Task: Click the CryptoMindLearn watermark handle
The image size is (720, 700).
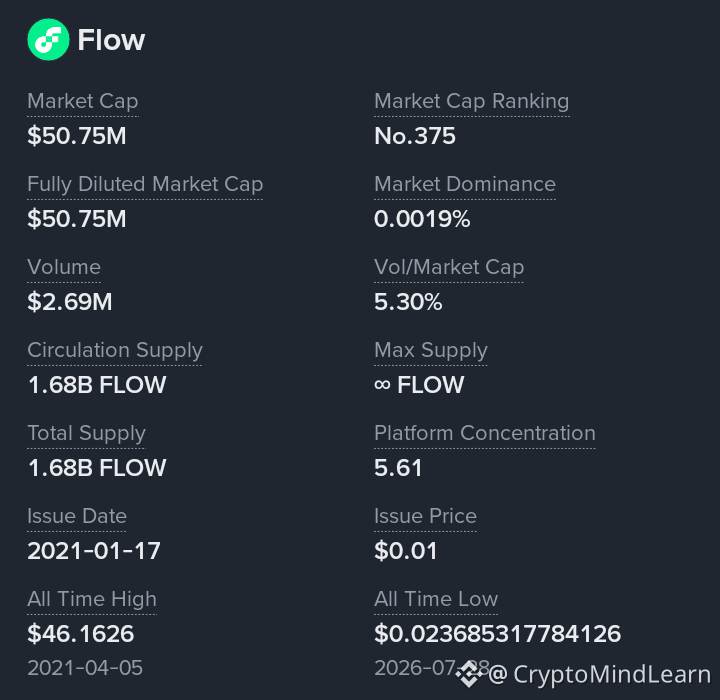Action: (599, 675)
